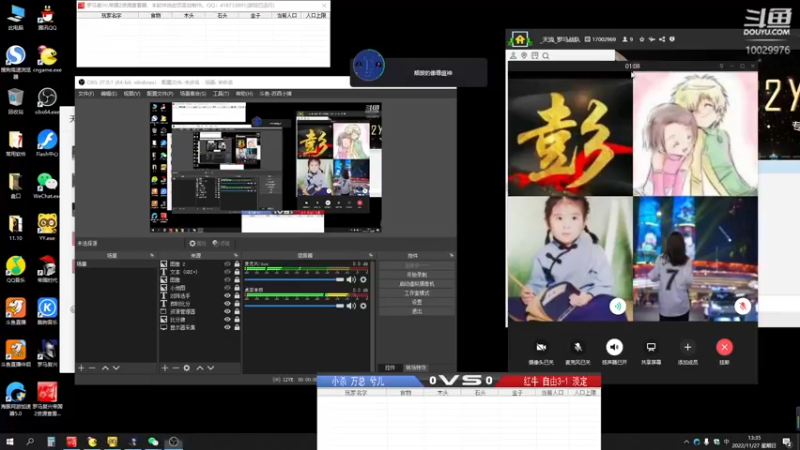Toggle visibility eye for 资源管理器 source
The width and height of the screenshot is (800, 450).
click(x=228, y=312)
